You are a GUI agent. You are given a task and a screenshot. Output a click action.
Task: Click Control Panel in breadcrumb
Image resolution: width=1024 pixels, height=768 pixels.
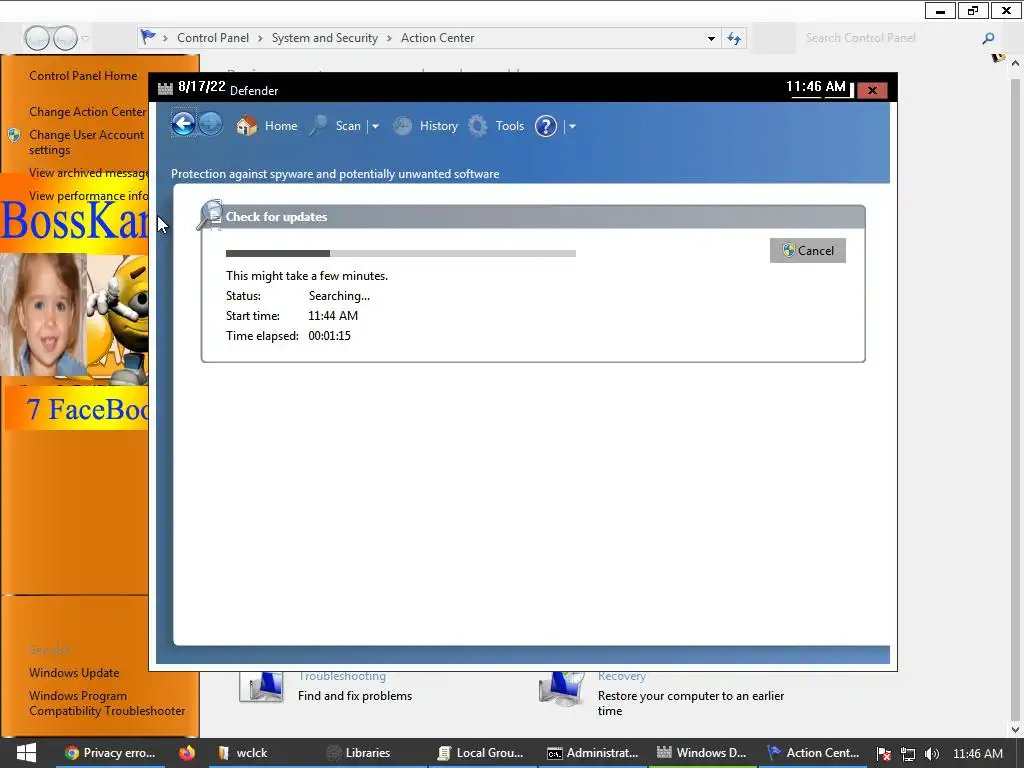213,38
